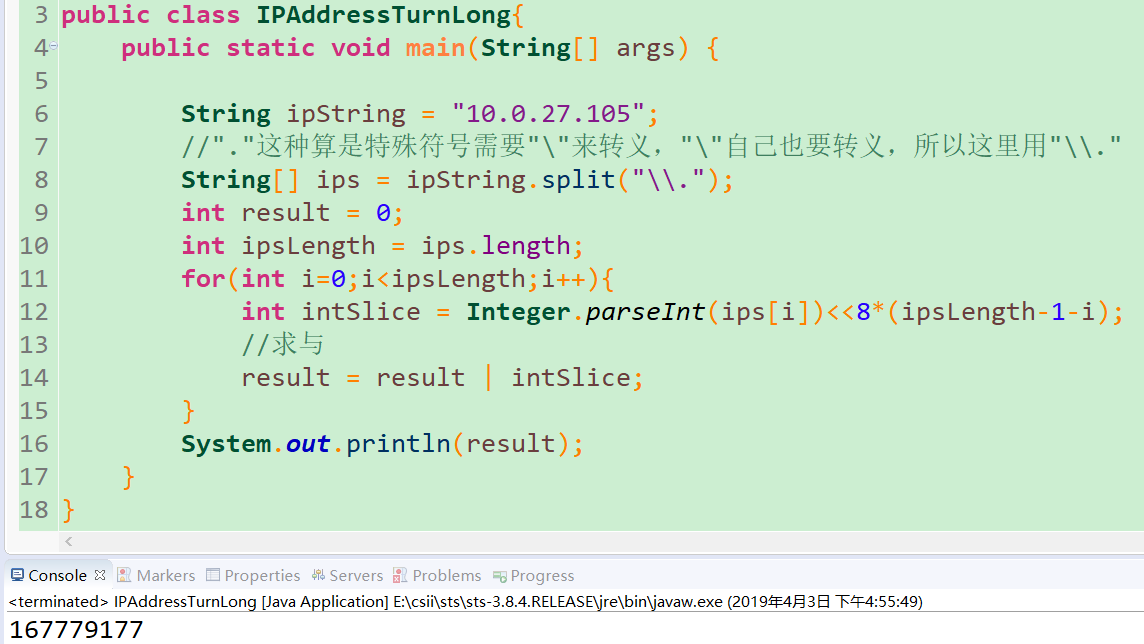Click println on line 16
The width and height of the screenshot is (1144, 644).
[398, 443]
